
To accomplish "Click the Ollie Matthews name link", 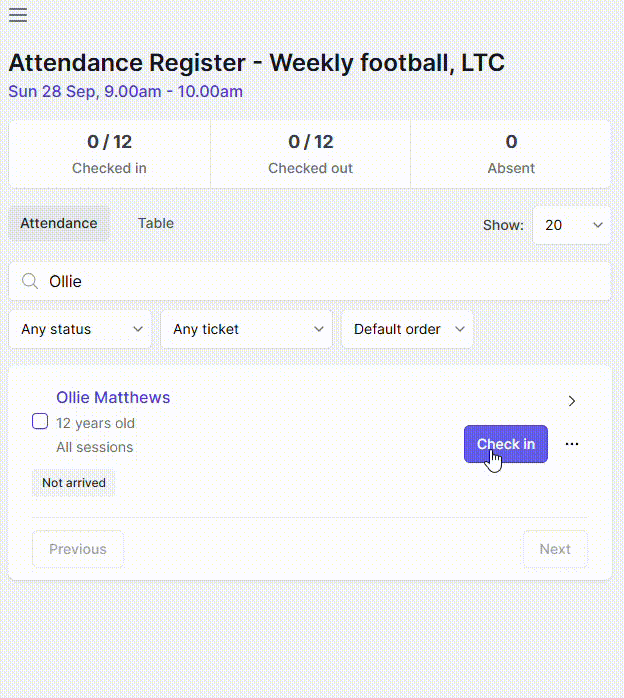I will click(113, 397).
